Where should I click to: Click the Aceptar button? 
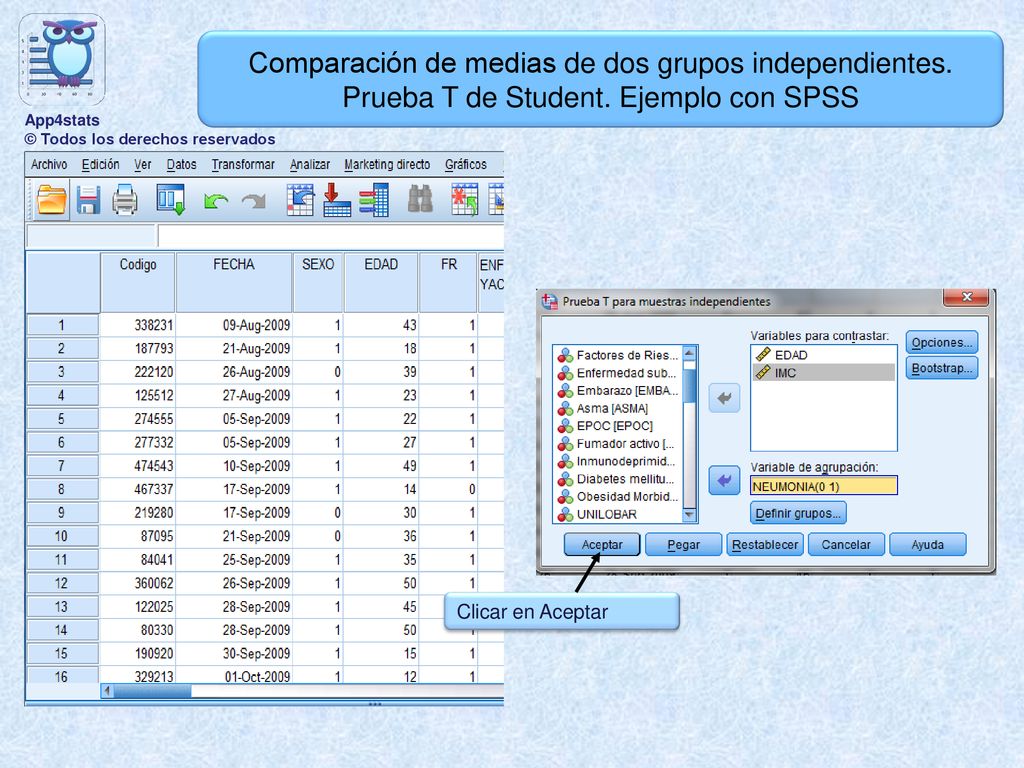[x=602, y=545]
